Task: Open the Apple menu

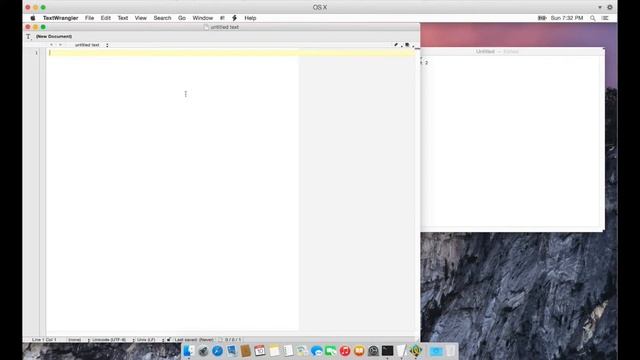Action: click(x=33, y=18)
